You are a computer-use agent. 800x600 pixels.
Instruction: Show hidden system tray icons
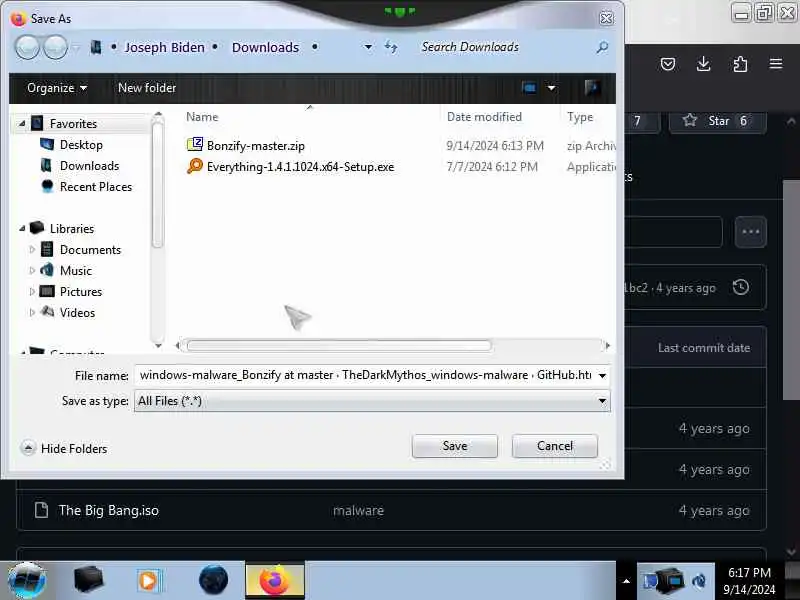pos(627,581)
